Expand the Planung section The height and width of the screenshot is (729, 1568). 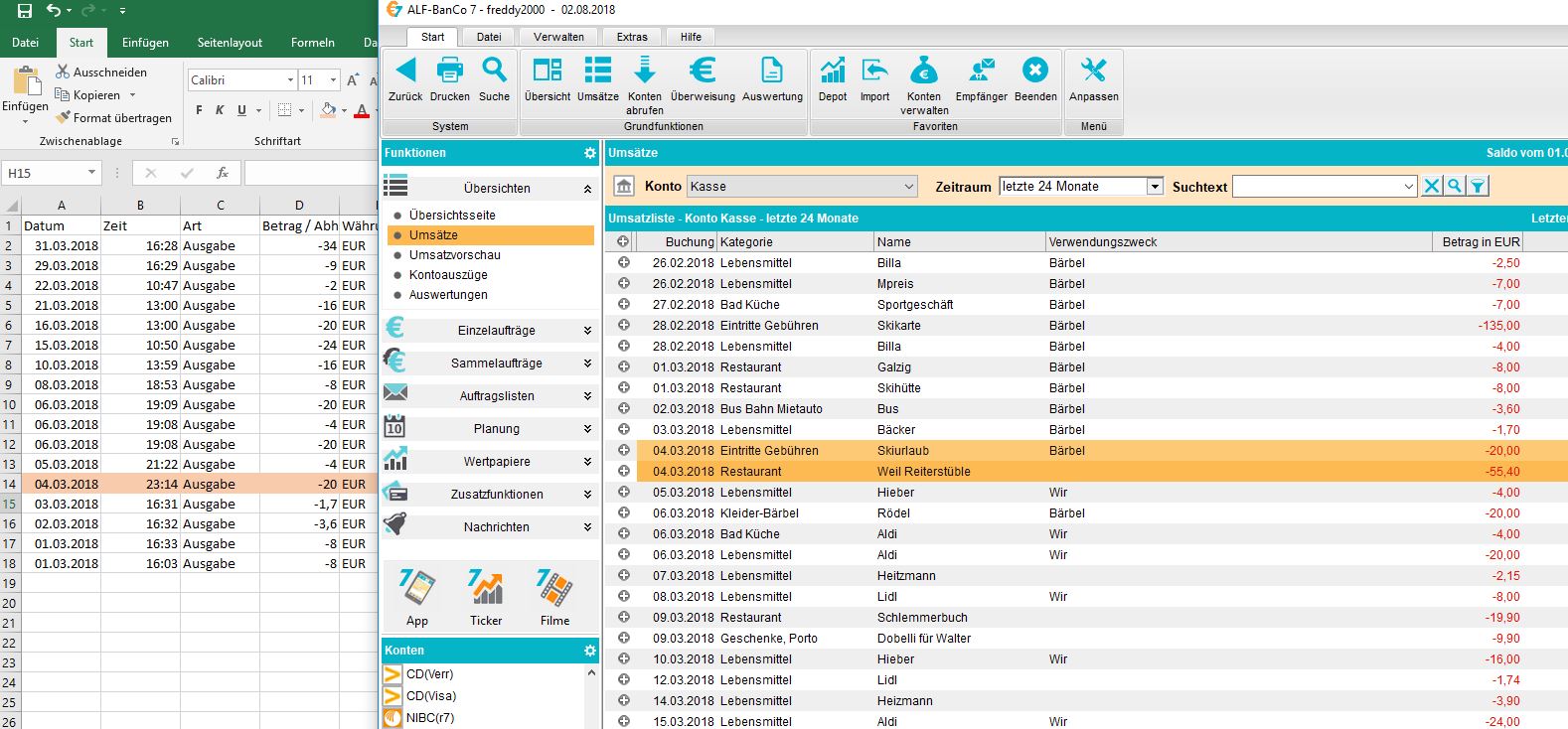coord(587,429)
